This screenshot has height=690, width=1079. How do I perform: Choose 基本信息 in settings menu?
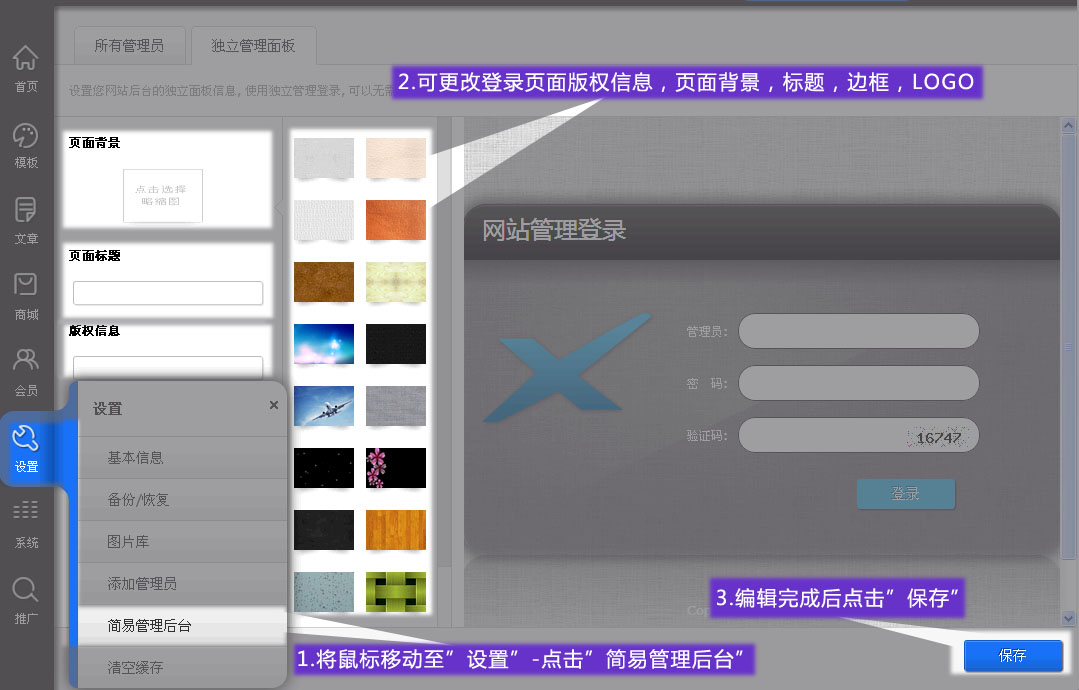pos(135,458)
